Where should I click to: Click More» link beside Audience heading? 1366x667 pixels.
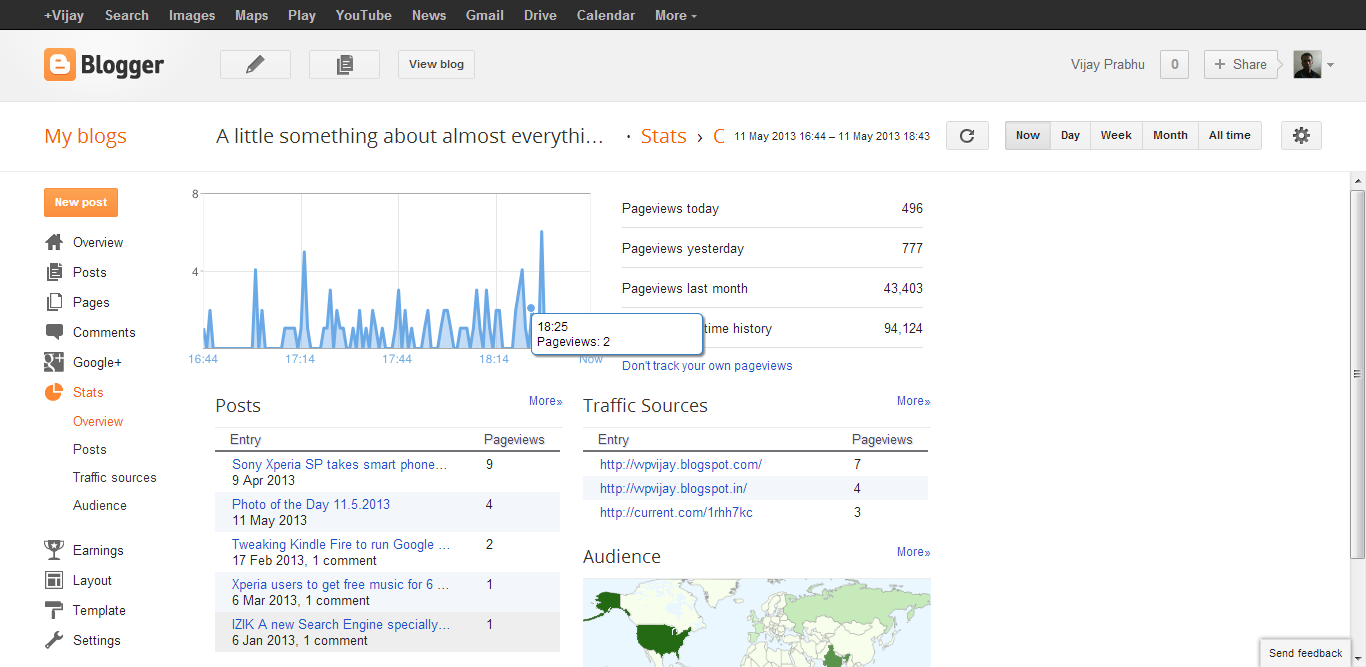coord(914,552)
